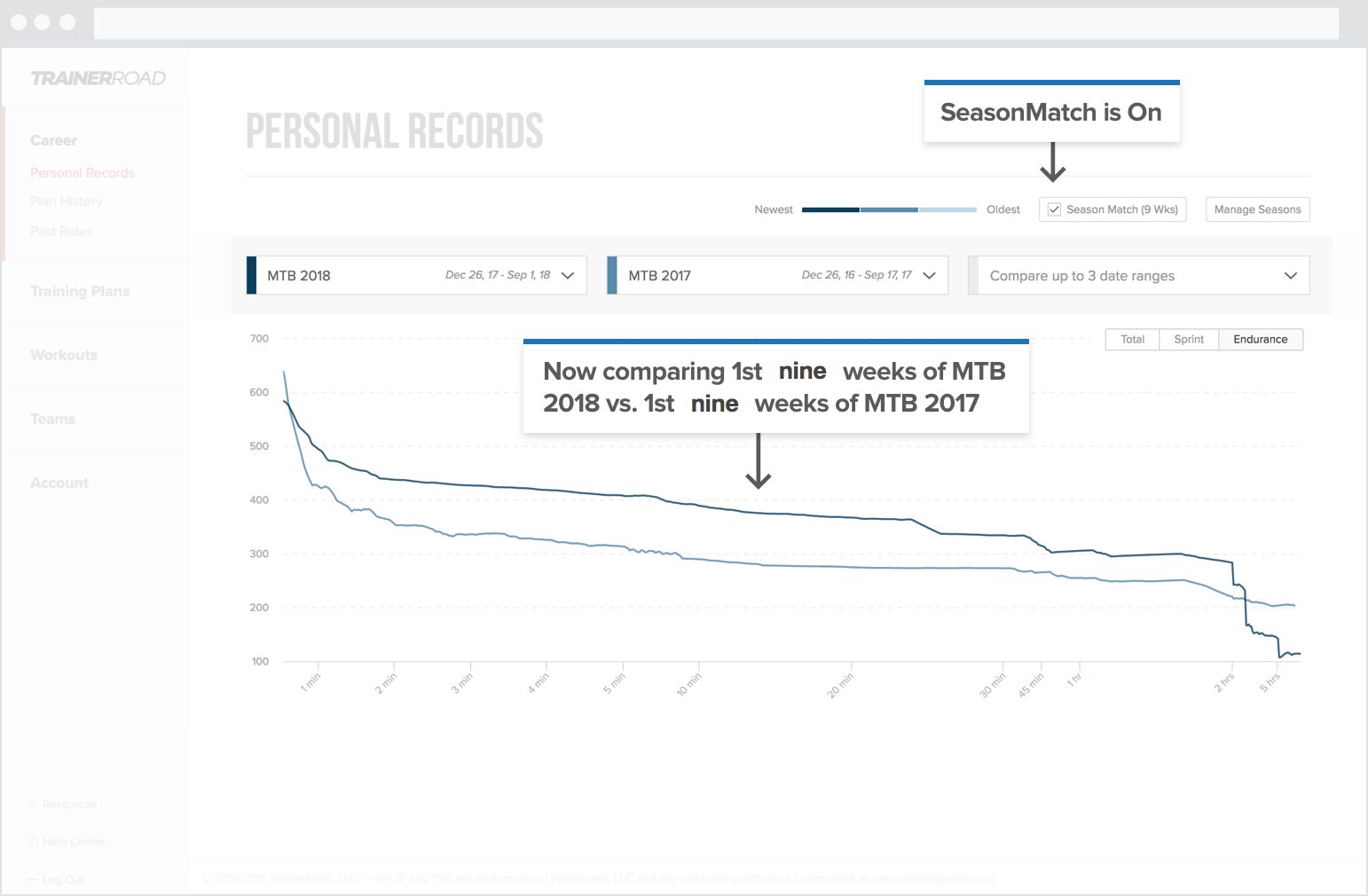This screenshot has height=896, width=1368.
Task: Open Past Rides from the sidebar
Action: pyautogui.click(x=61, y=232)
